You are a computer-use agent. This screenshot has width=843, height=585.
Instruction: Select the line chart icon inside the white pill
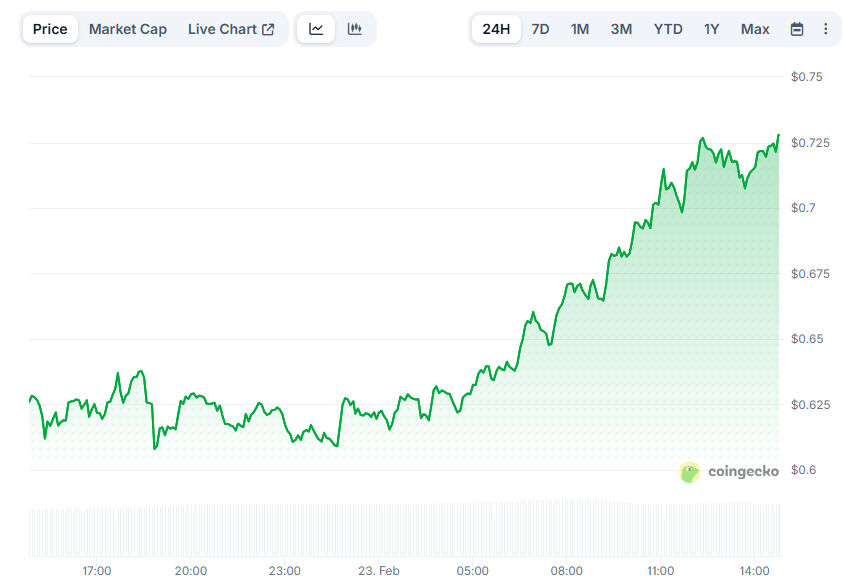click(315, 29)
